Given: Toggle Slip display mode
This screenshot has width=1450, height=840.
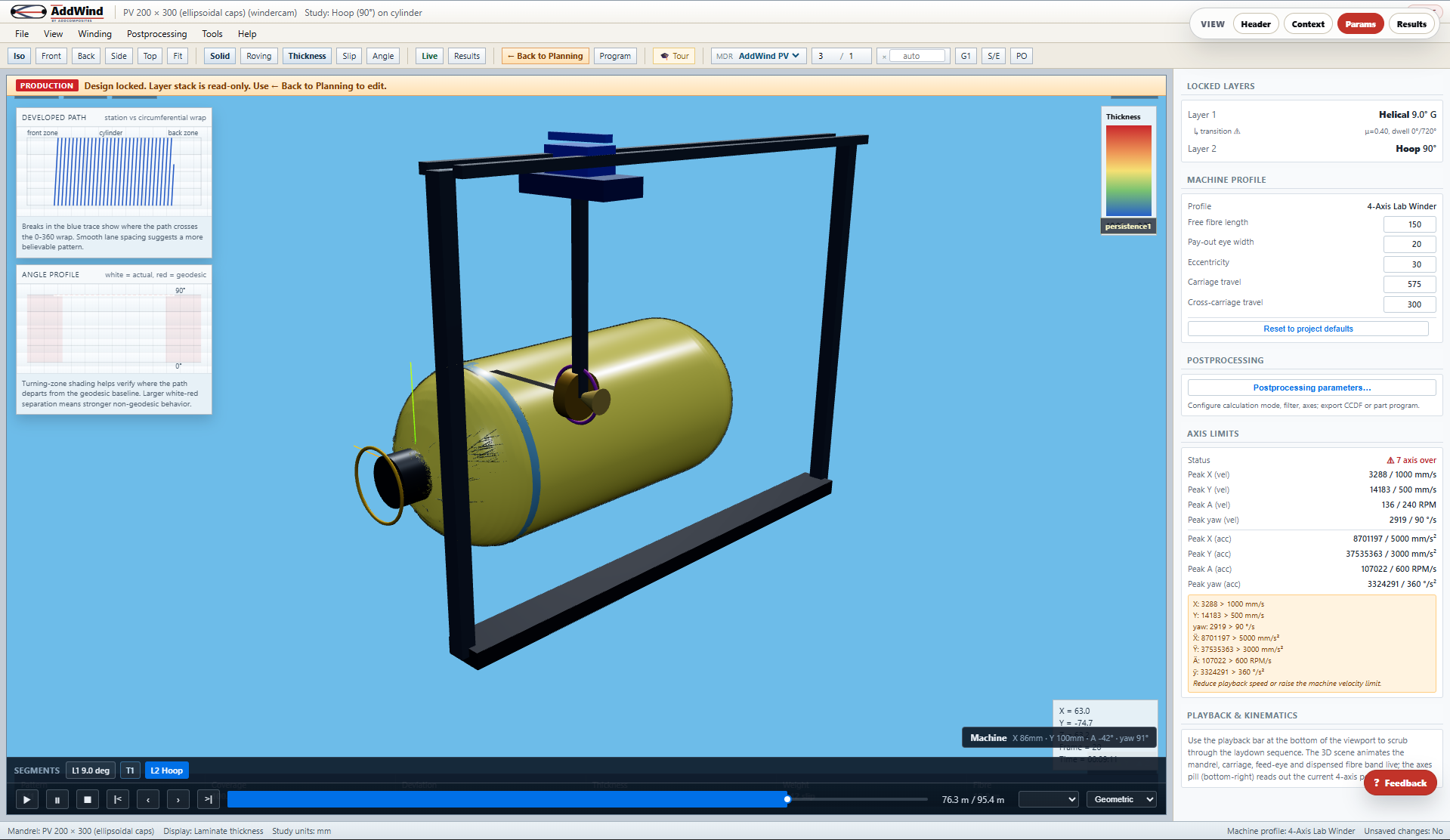Looking at the screenshot, I should 349,56.
